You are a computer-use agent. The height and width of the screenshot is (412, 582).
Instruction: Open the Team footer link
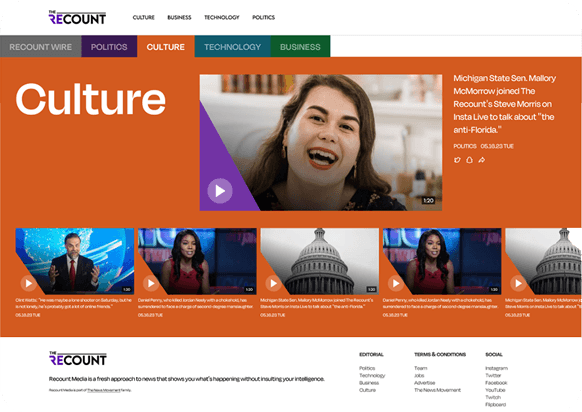(421, 368)
